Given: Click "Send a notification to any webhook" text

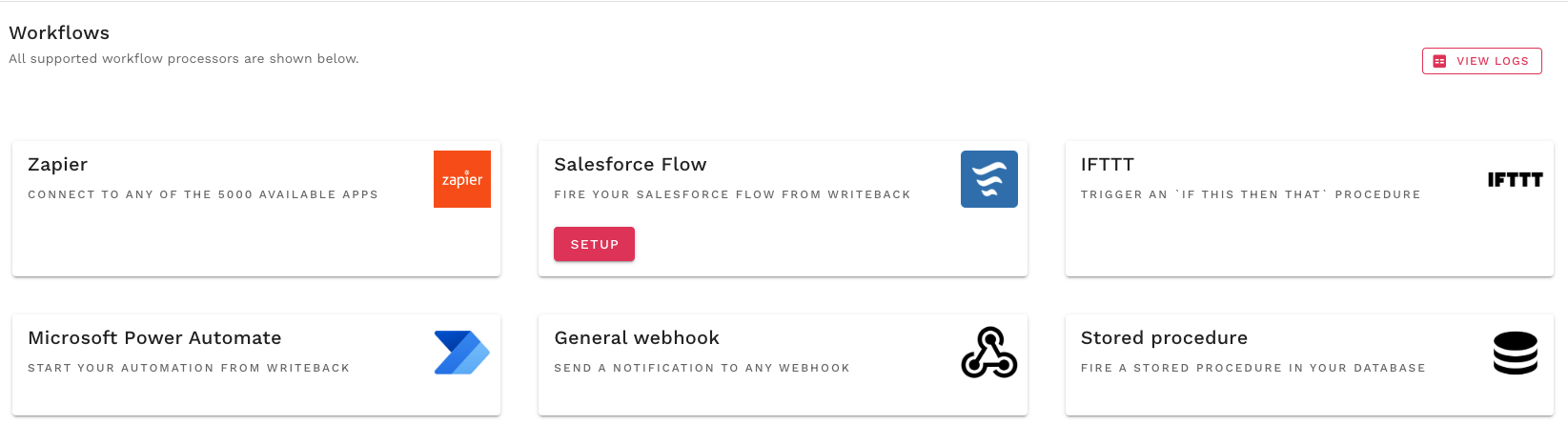Looking at the screenshot, I should coord(702,368).
